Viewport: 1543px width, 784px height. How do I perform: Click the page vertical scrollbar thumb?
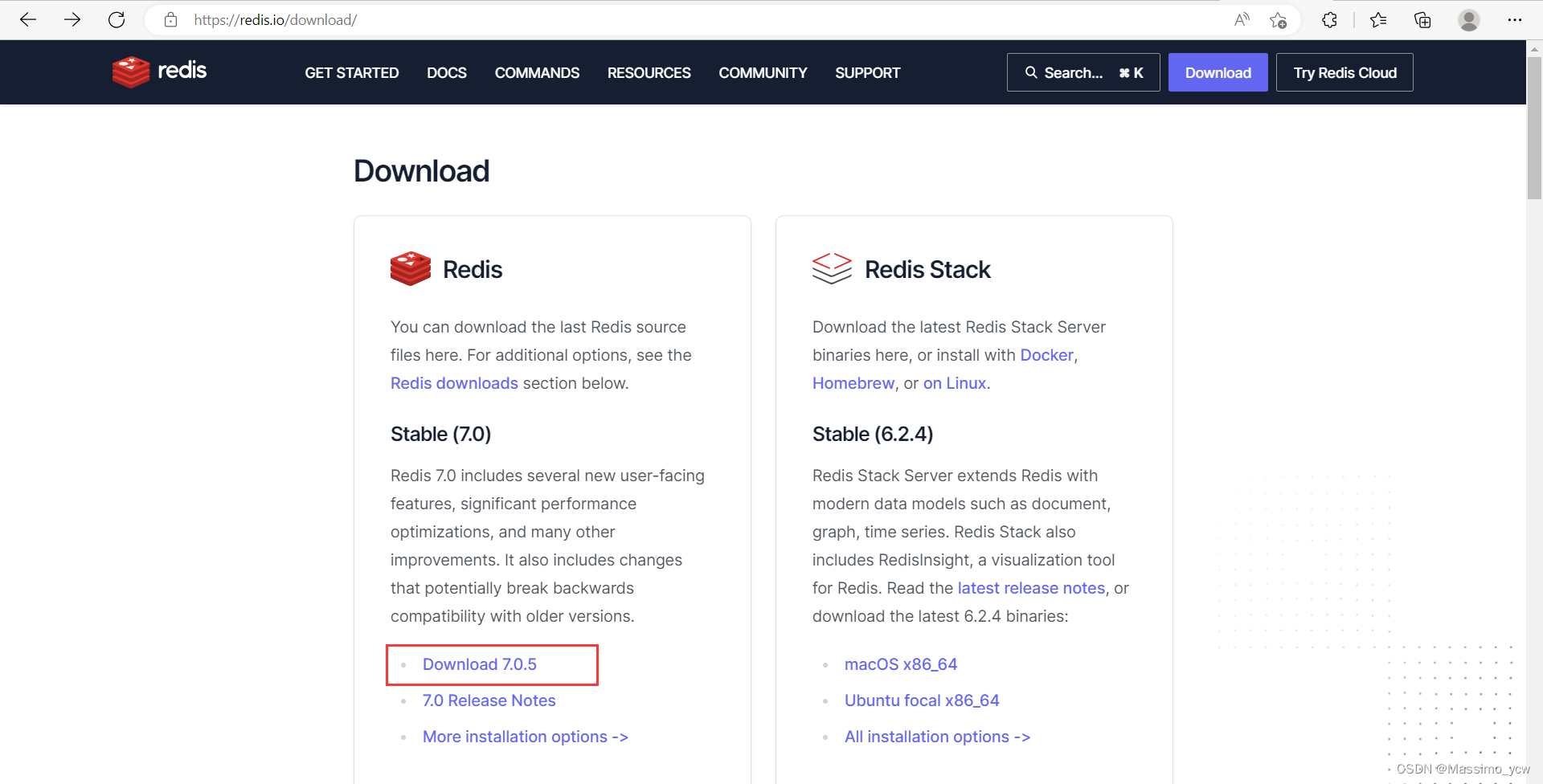(1534, 127)
